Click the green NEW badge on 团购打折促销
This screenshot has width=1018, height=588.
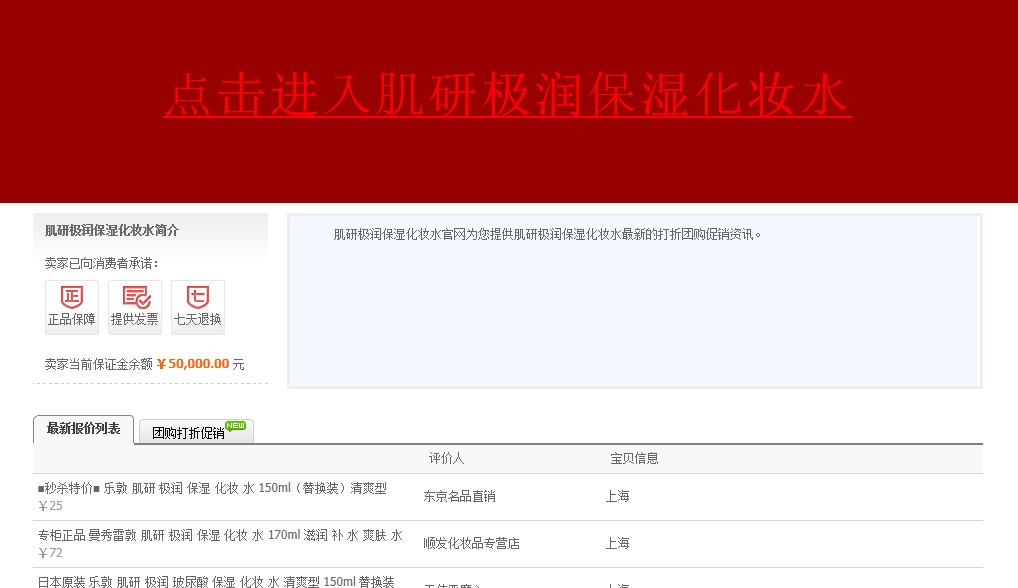coord(235,425)
